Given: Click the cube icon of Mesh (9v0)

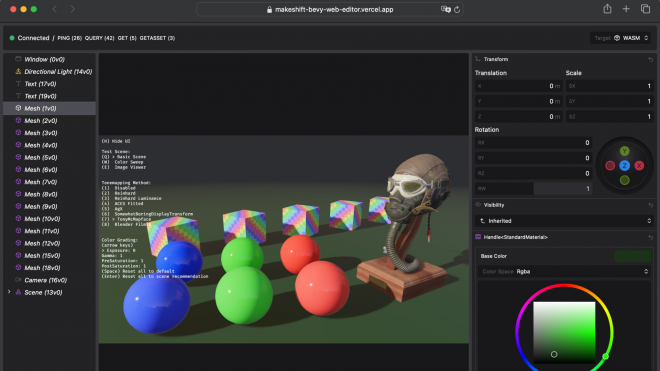Looking at the screenshot, I should 18,206.
